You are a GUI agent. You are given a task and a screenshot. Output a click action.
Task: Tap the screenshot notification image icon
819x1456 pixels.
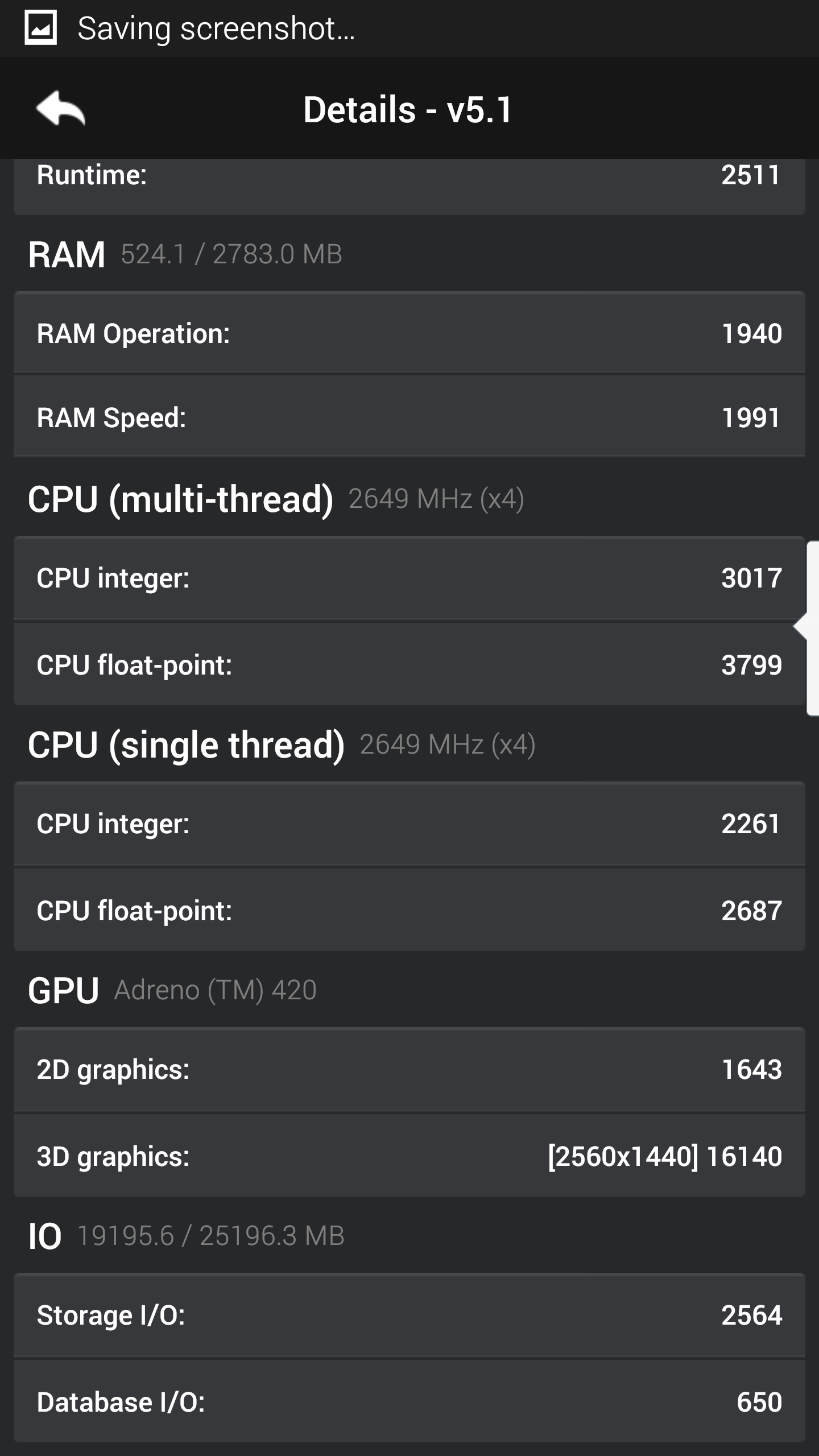[x=40, y=27]
